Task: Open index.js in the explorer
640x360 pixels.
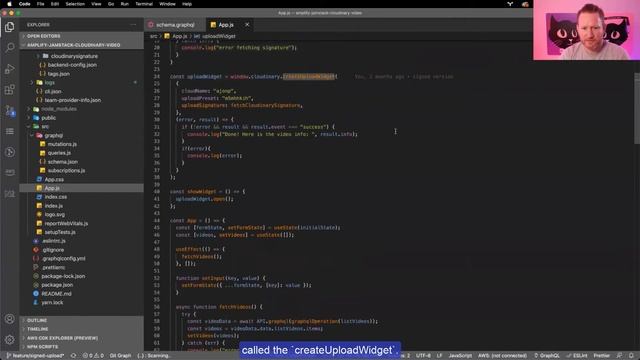Action: pyautogui.click(x=53, y=206)
